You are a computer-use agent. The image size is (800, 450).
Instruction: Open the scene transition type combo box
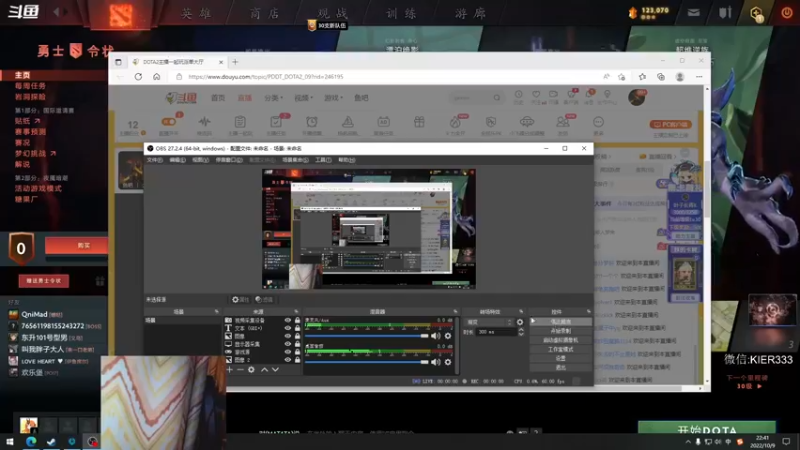(488, 322)
